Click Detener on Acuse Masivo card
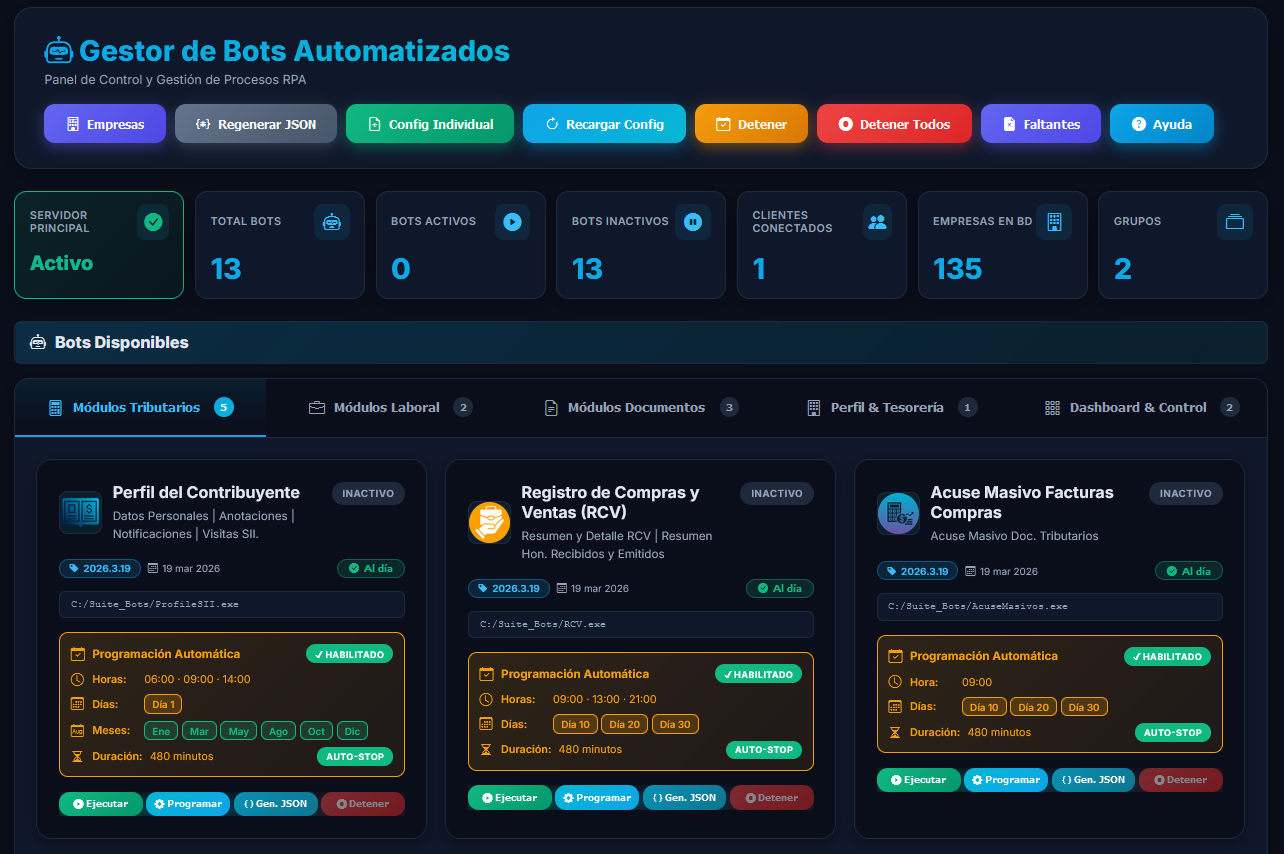This screenshot has height=854, width=1284. tap(1181, 780)
